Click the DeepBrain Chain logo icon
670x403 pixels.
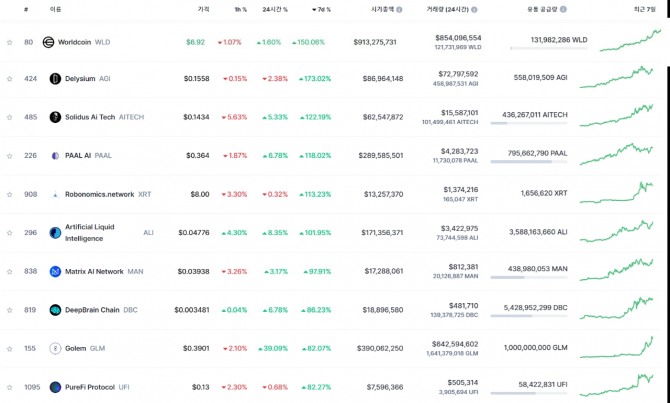55,310
